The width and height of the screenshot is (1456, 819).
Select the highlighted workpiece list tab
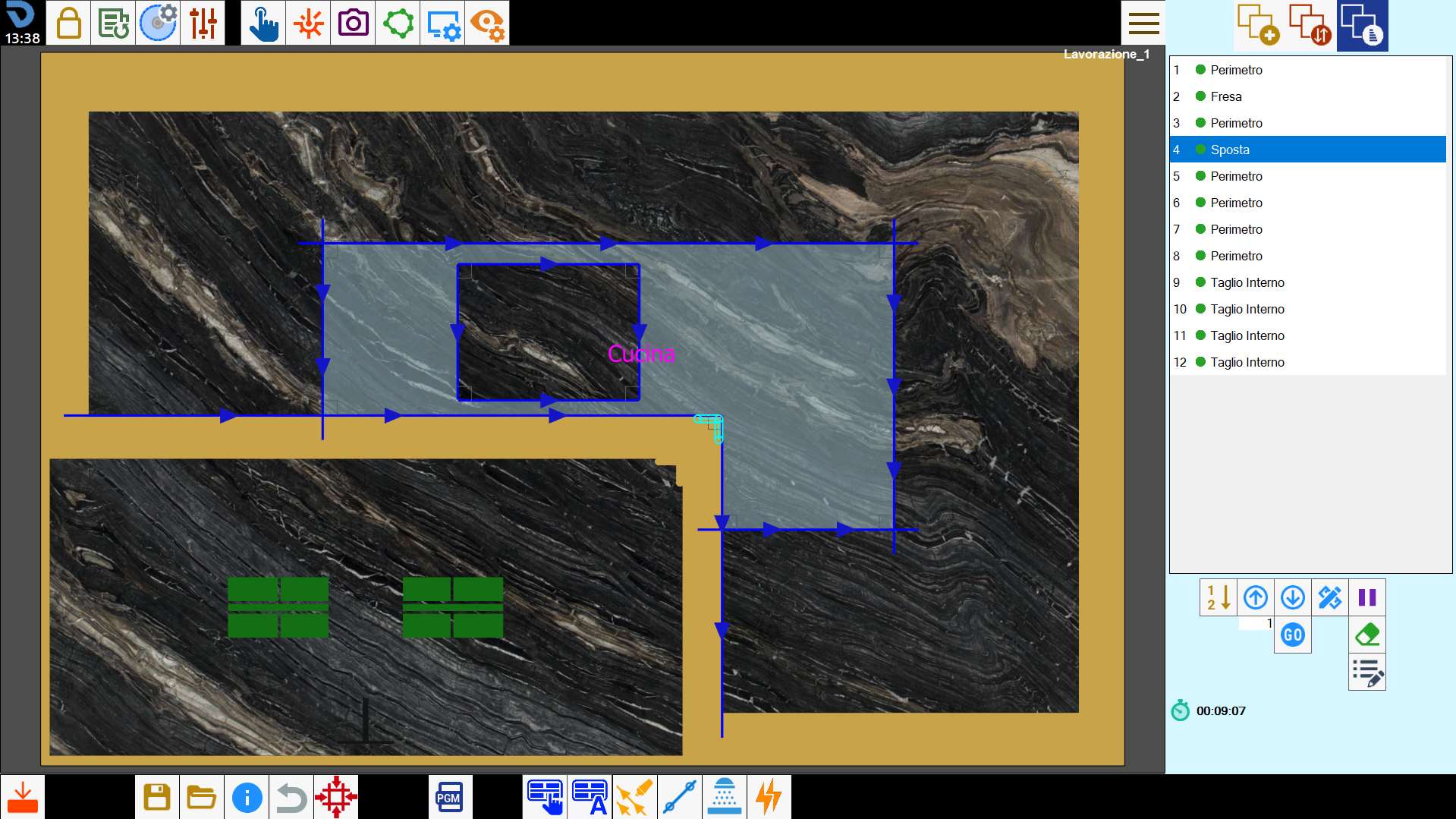pyautogui.click(x=1363, y=26)
